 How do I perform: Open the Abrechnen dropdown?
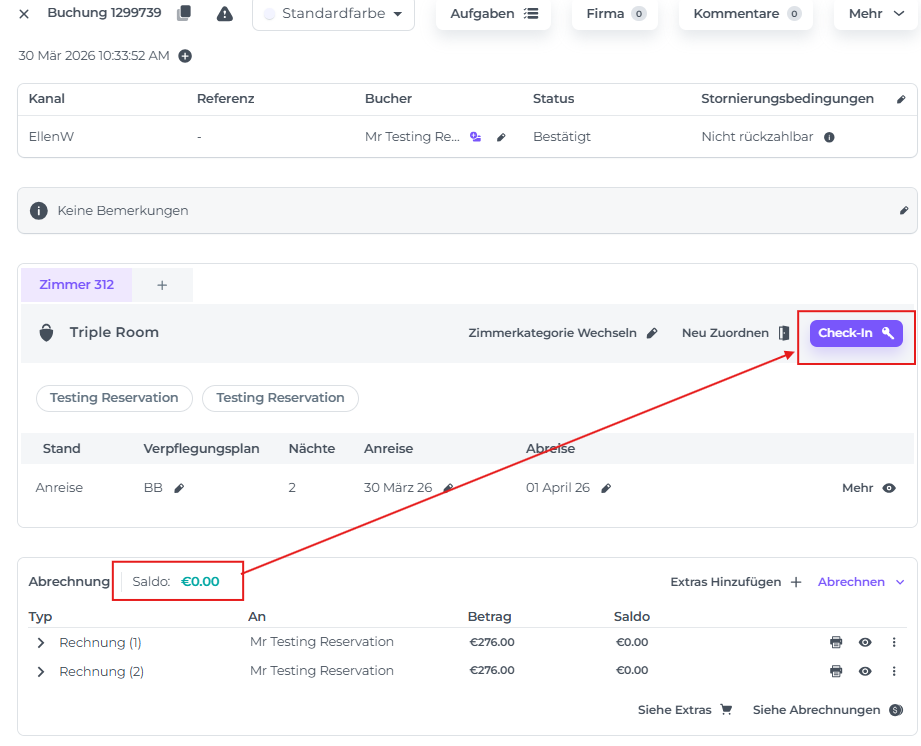[x=861, y=582]
